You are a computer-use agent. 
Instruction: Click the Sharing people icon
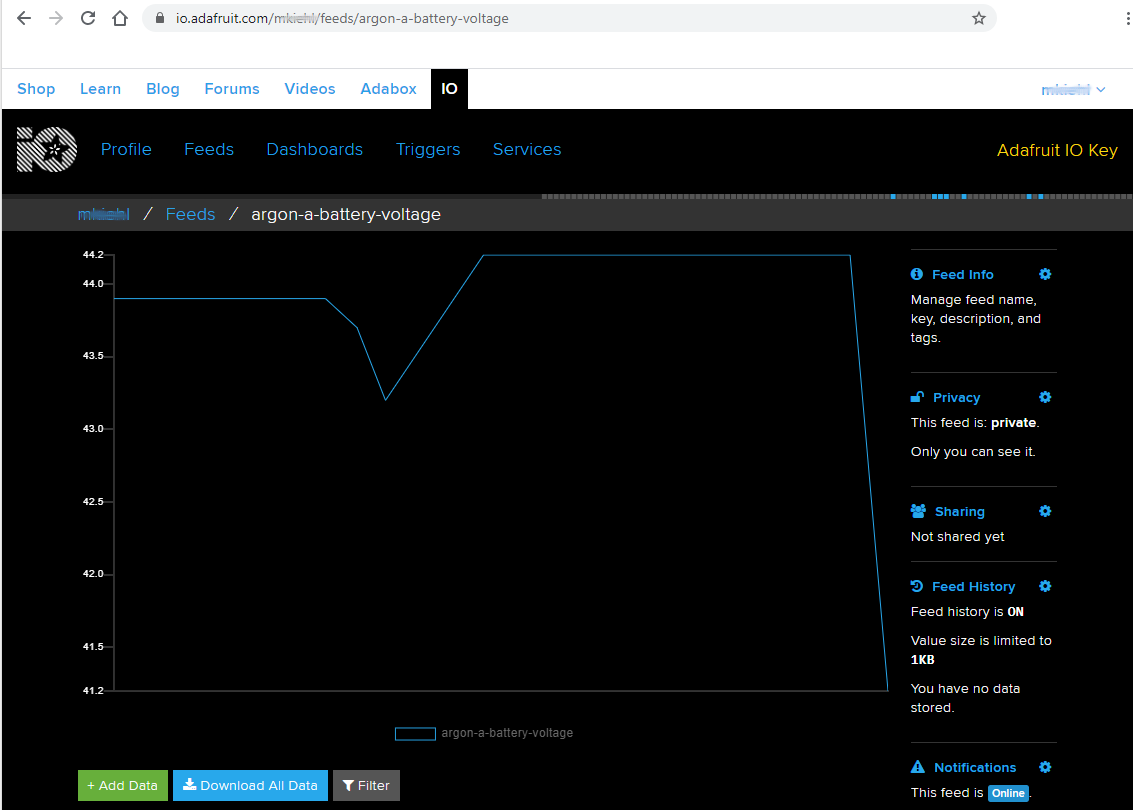coord(918,511)
